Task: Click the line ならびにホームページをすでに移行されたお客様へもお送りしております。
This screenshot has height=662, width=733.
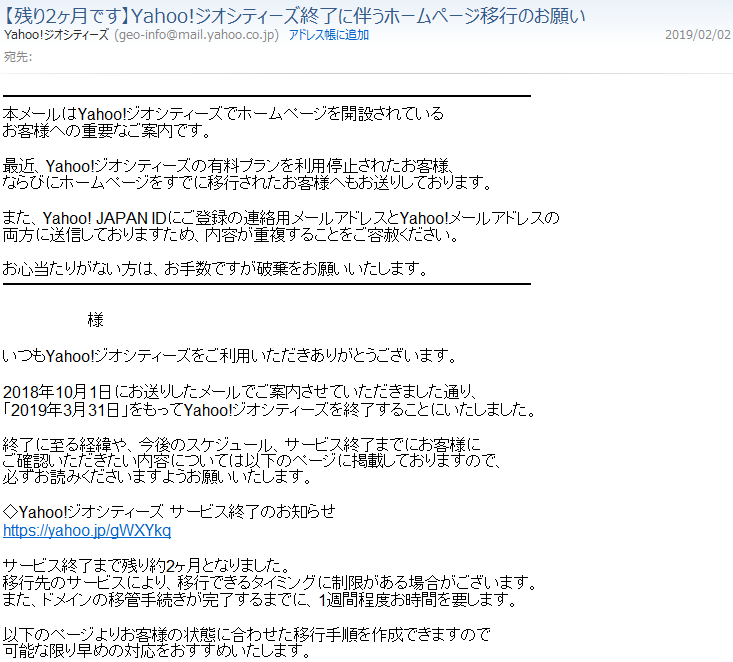Action: [248, 182]
